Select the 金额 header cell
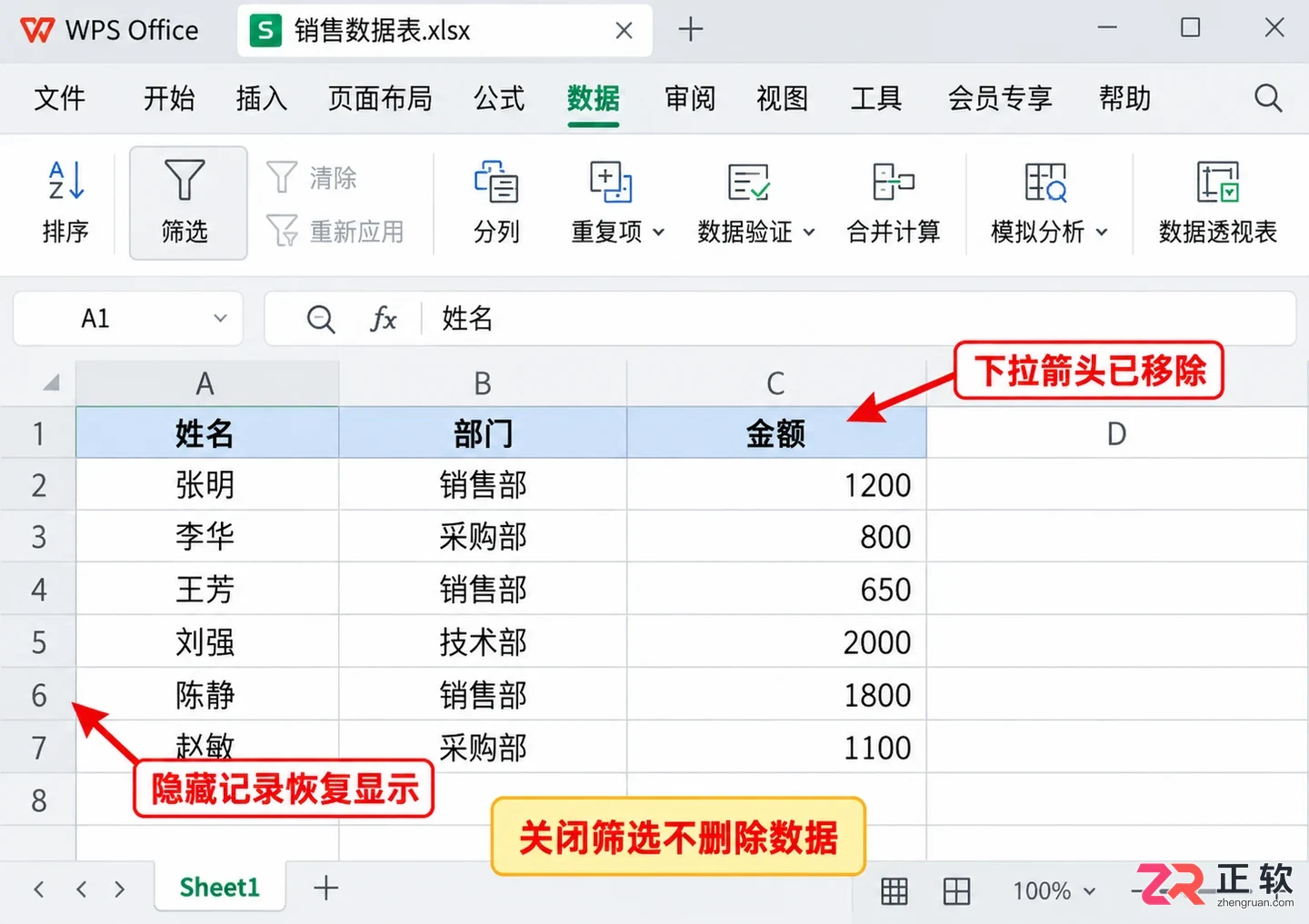The width and height of the screenshot is (1309, 924). [x=777, y=433]
